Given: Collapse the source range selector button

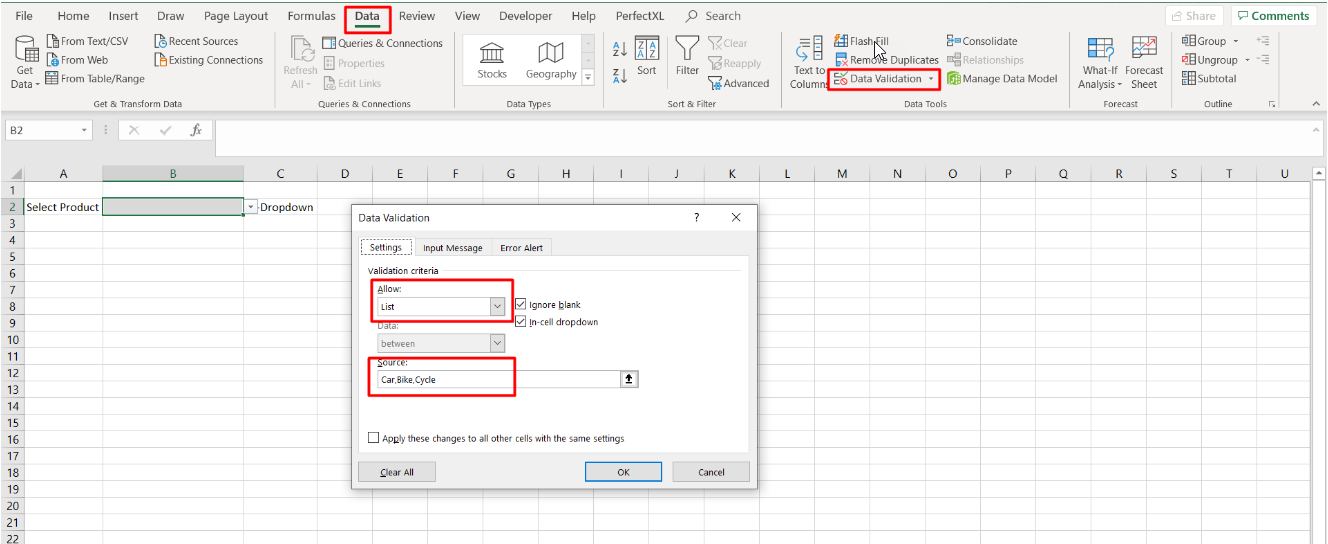Looking at the screenshot, I should [x=629, y=379].
